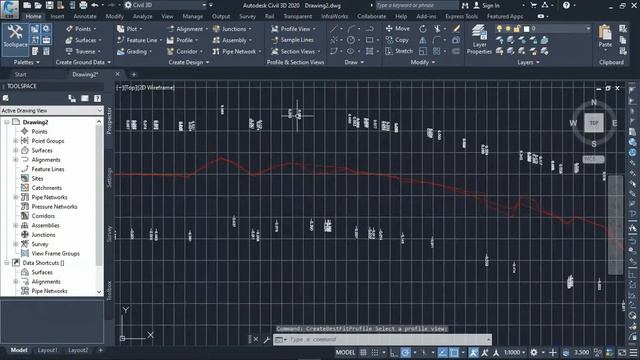Click the Scale modify tool
Viewport: 640px width, 360px height.
point(423,51)
